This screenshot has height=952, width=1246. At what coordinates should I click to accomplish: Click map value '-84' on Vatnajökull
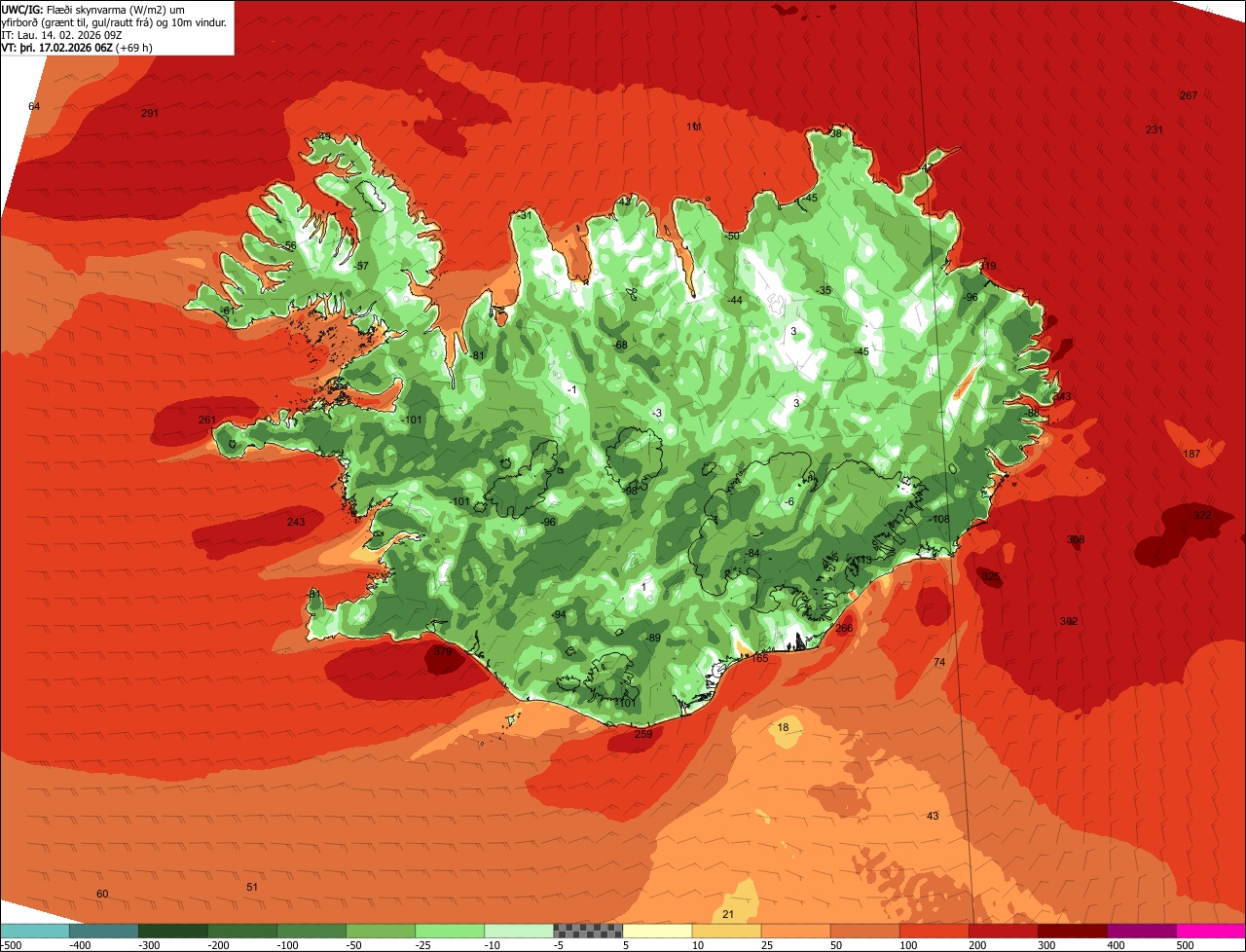coord(751,553)
